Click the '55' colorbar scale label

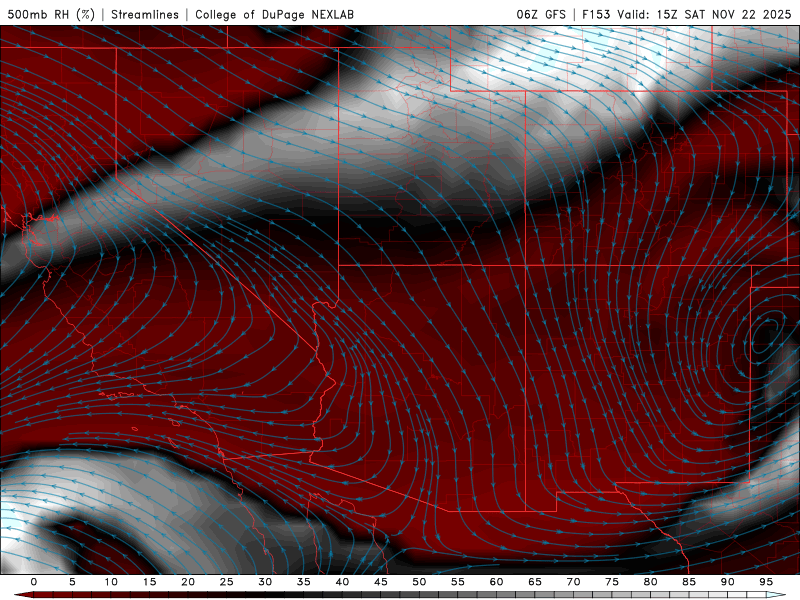click(x=458, y=582)
